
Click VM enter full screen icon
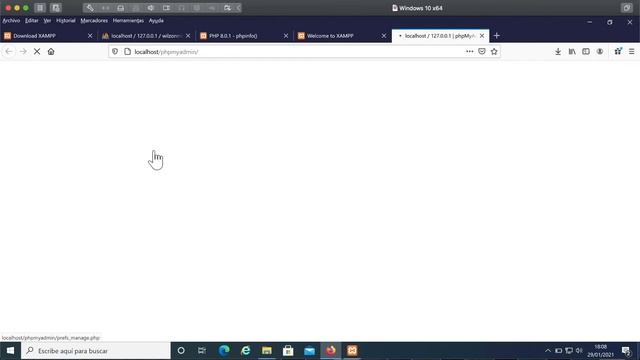(x=626, y=8)
